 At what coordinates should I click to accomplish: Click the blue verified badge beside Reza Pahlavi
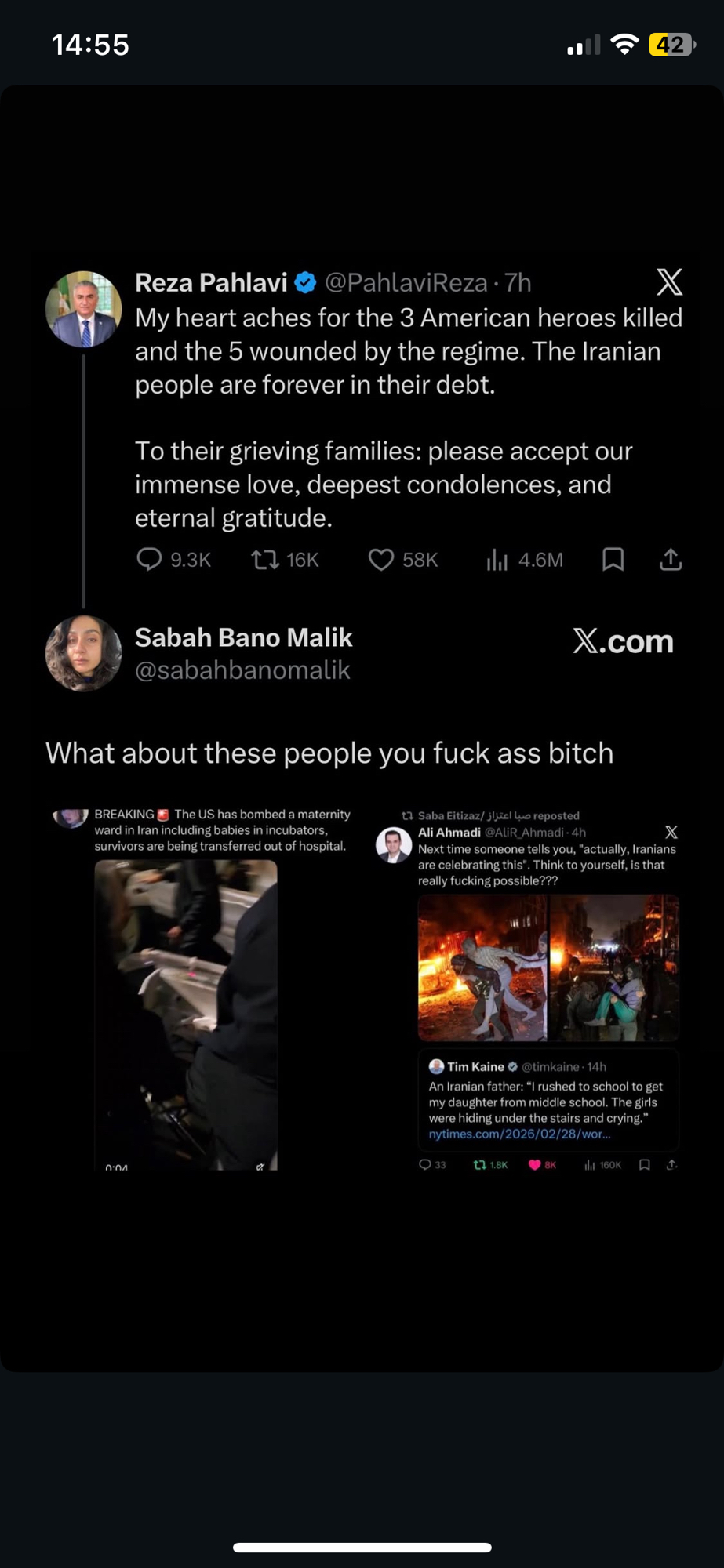(x=305, y=282)
